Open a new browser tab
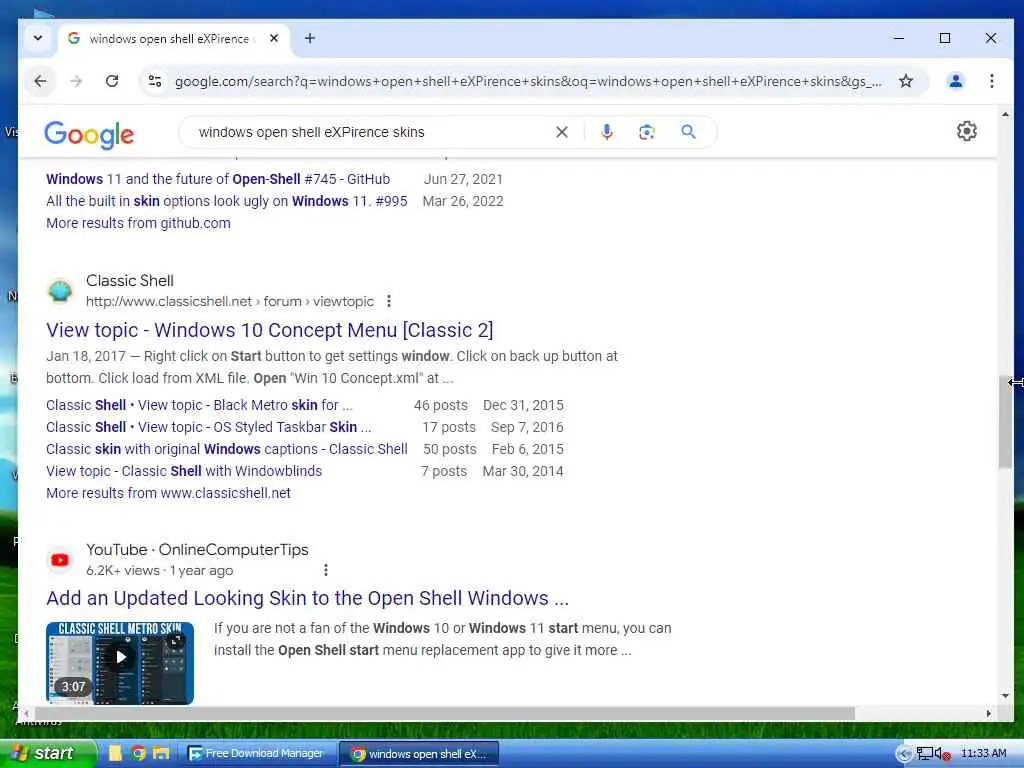The height and width of the screenshot is (768, 1024). pyautogui.click(x=310, y=39)
